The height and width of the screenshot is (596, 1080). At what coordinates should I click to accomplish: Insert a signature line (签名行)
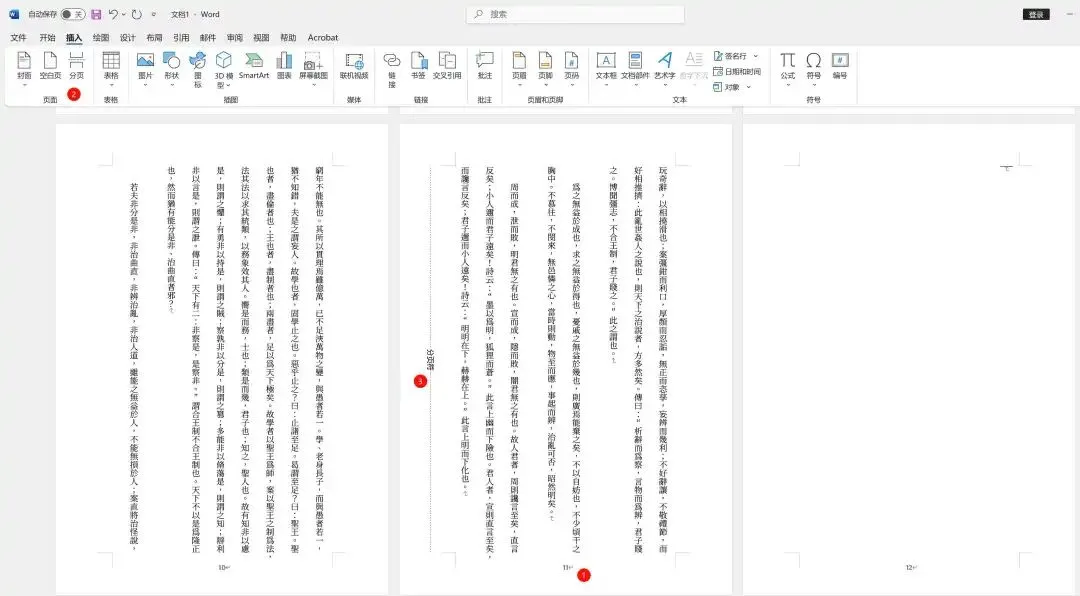(x=731, y=56)
